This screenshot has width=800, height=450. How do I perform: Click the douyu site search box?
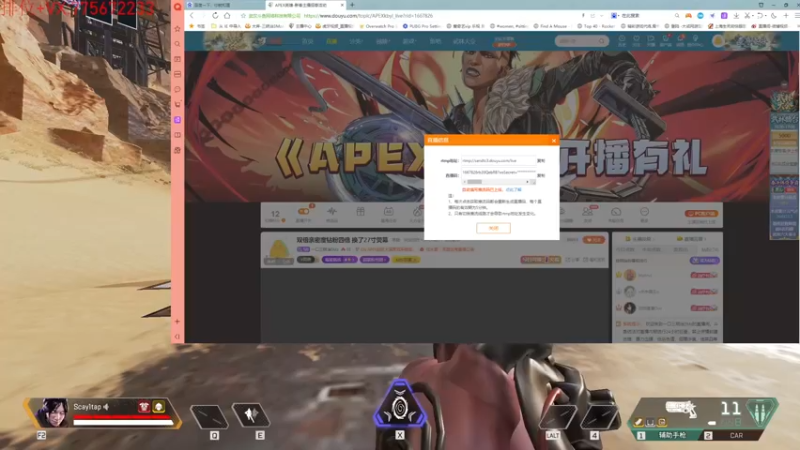[582, 41]
